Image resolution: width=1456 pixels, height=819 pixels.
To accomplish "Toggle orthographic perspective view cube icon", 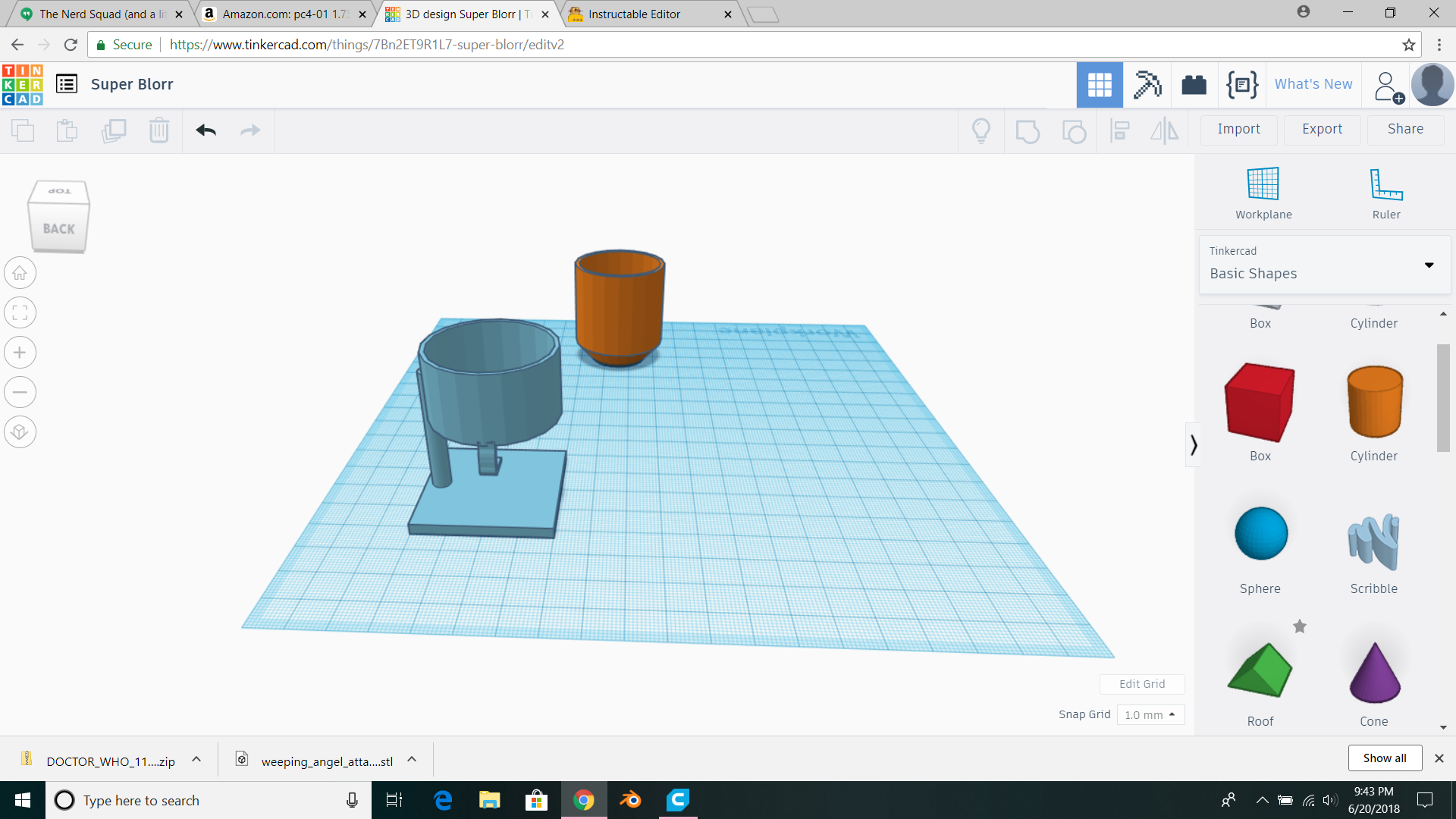I will pyautogui.click(x=20, y=431).
